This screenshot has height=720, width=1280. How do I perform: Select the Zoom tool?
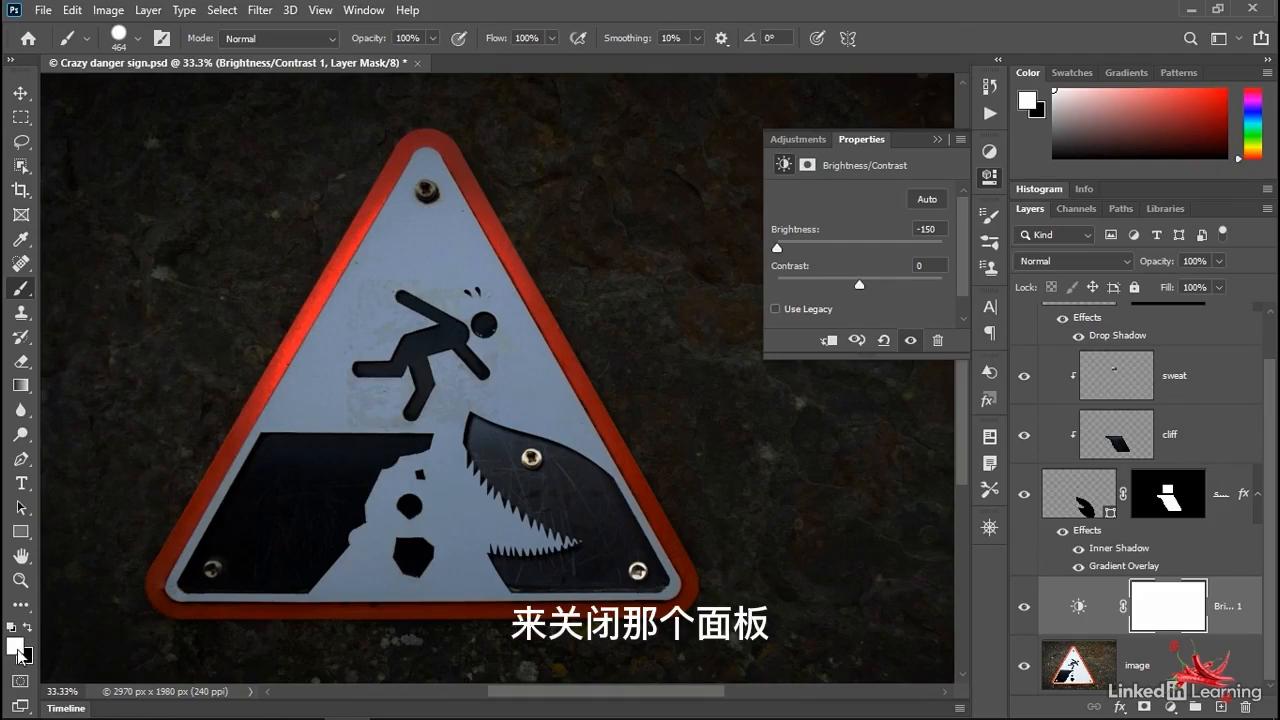[21, 580]
